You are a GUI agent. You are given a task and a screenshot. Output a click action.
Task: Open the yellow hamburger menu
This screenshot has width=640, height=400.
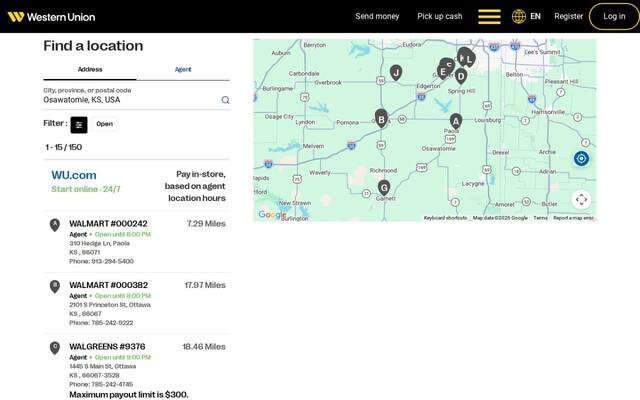point(489,17)
